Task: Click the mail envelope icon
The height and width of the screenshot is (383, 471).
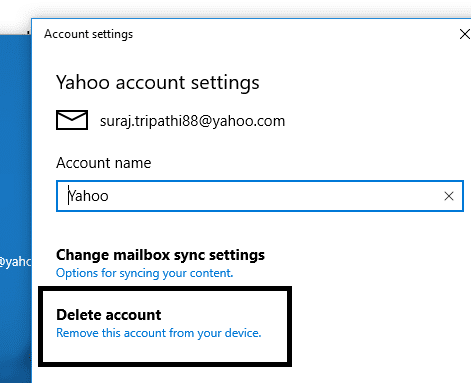Action: [x=72, y=120]
